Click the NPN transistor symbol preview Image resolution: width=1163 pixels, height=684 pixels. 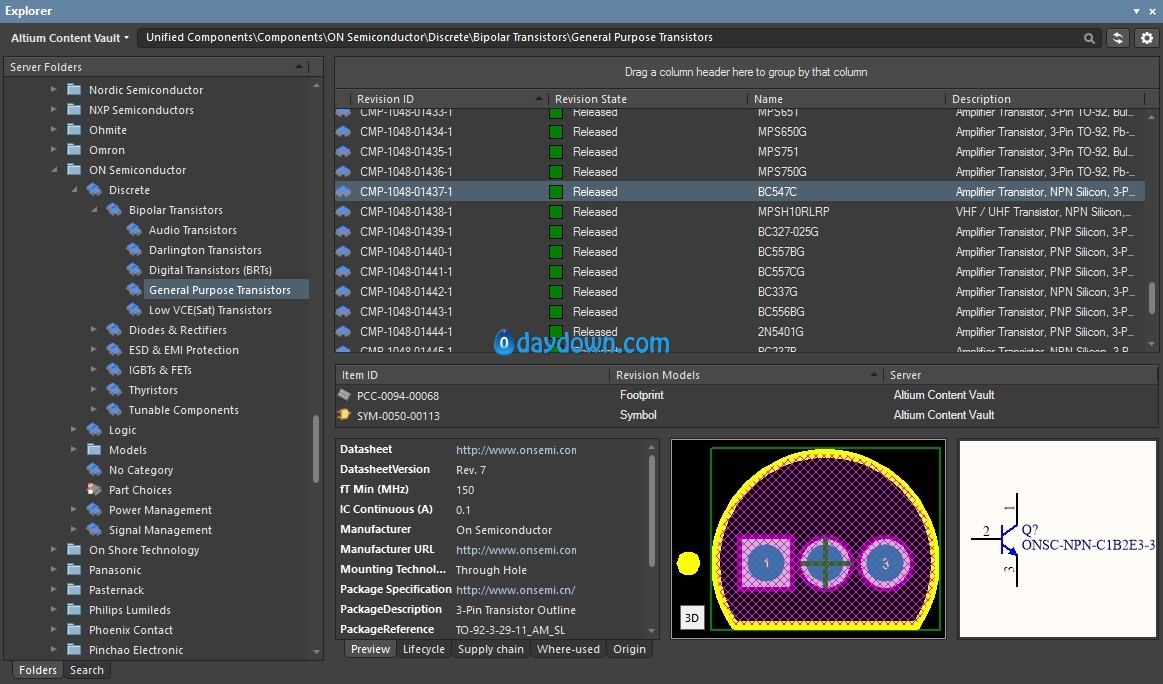pyautogui.click(x=1010, y=540)
